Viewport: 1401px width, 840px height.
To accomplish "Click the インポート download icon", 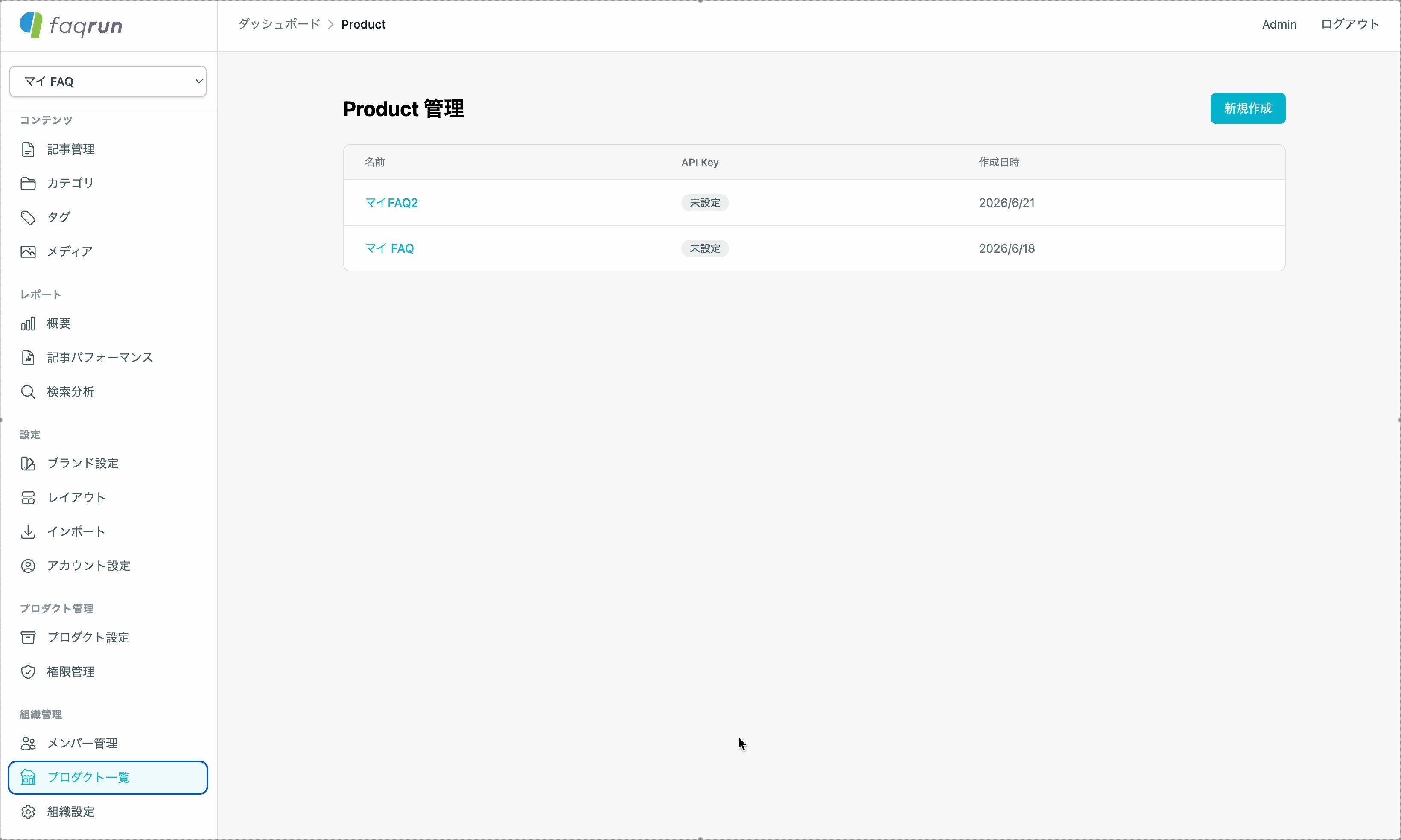I will [x=28, y=532].
